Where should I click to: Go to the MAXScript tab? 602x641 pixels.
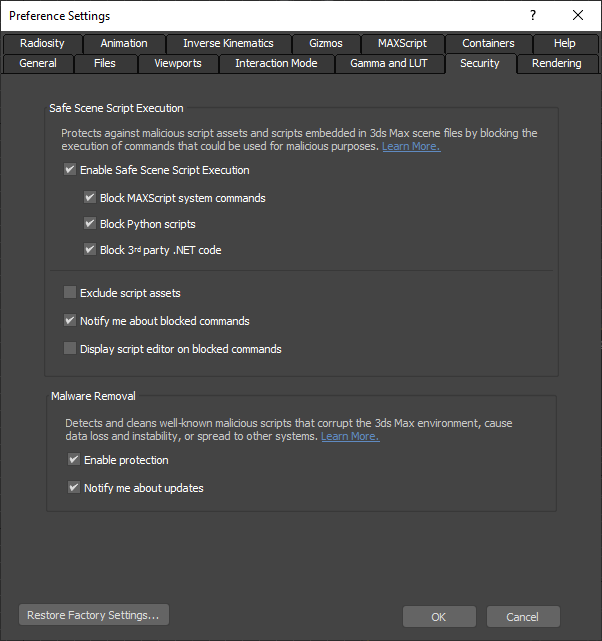pos(402,43)
